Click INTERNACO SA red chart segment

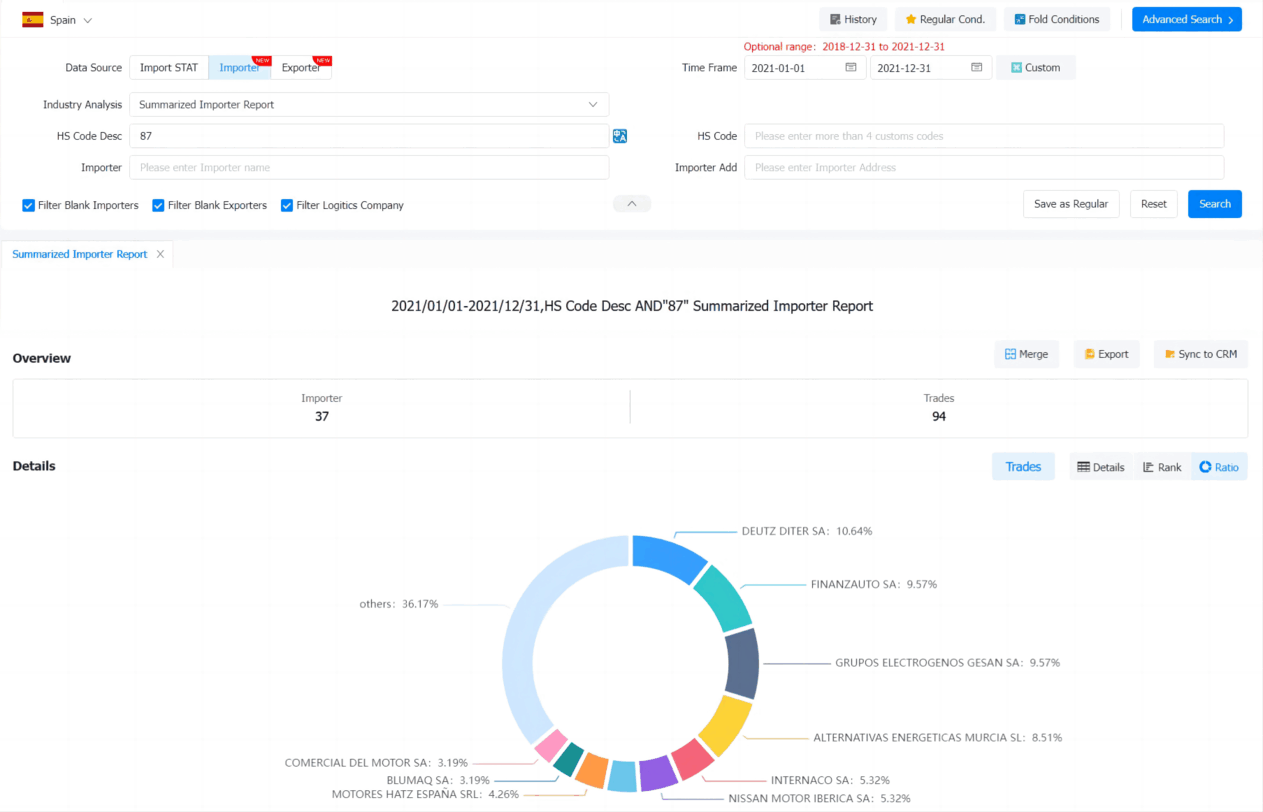[691, 759]
